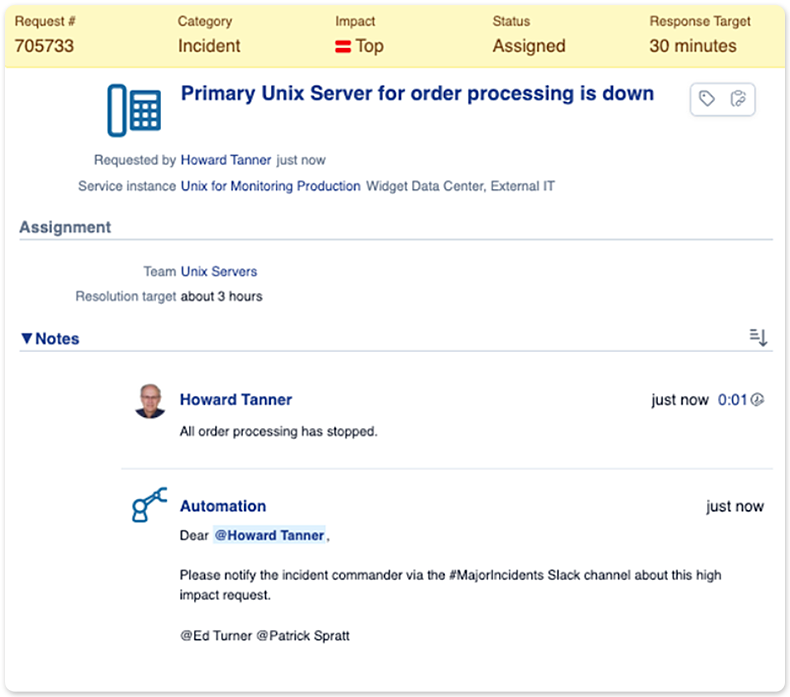
Task: Click the Assigned status value
Action: [x=529, y=46]
